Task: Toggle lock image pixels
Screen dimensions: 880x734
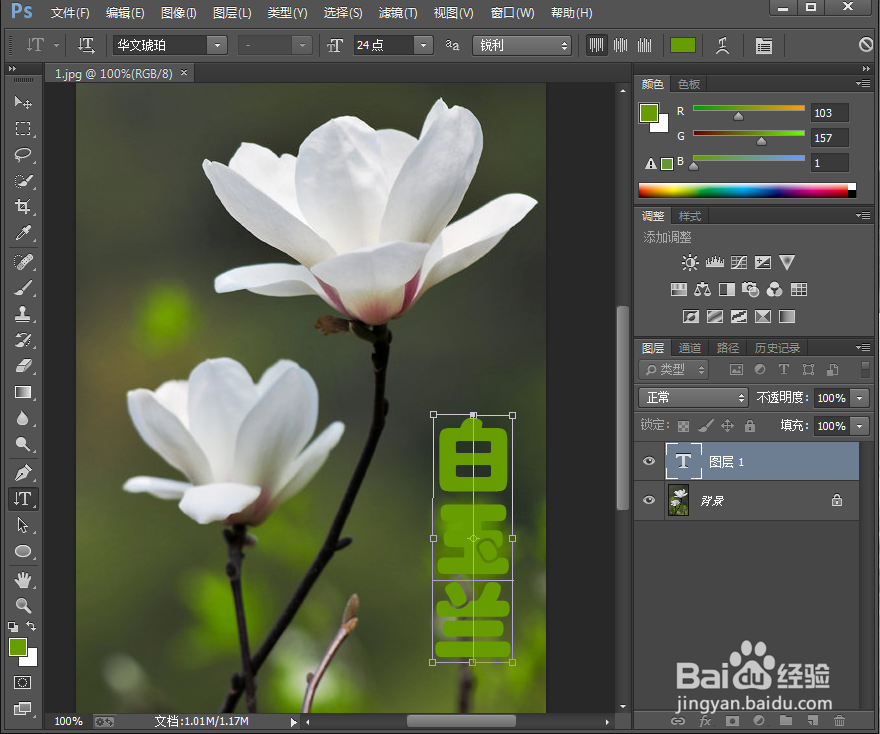Action: coord(705,426)
